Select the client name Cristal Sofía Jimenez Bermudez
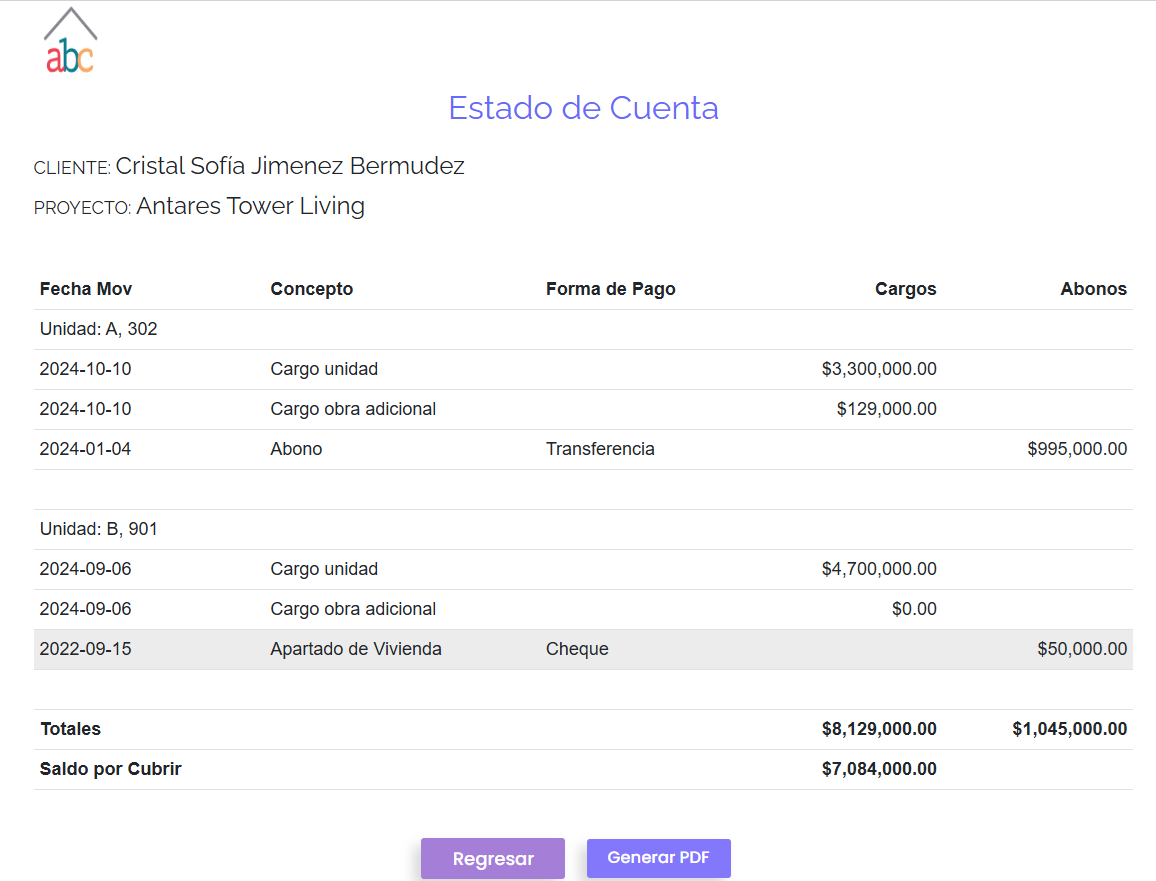 point(289,166)
